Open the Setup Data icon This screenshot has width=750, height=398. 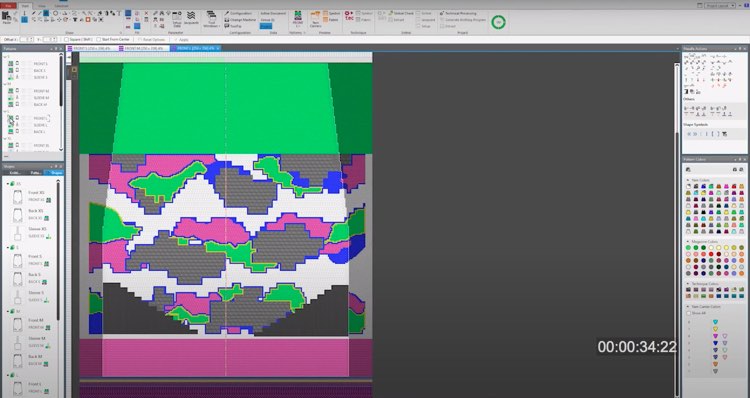(177, 19)
